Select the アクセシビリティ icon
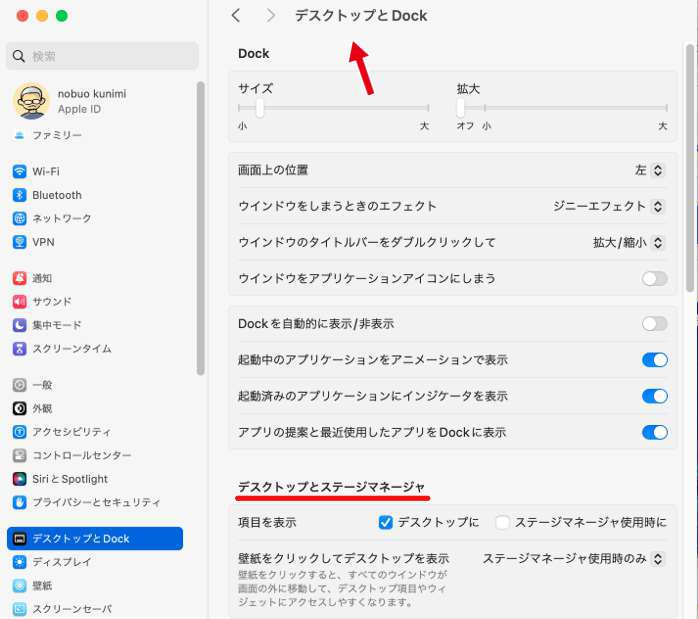 [19, 432]
